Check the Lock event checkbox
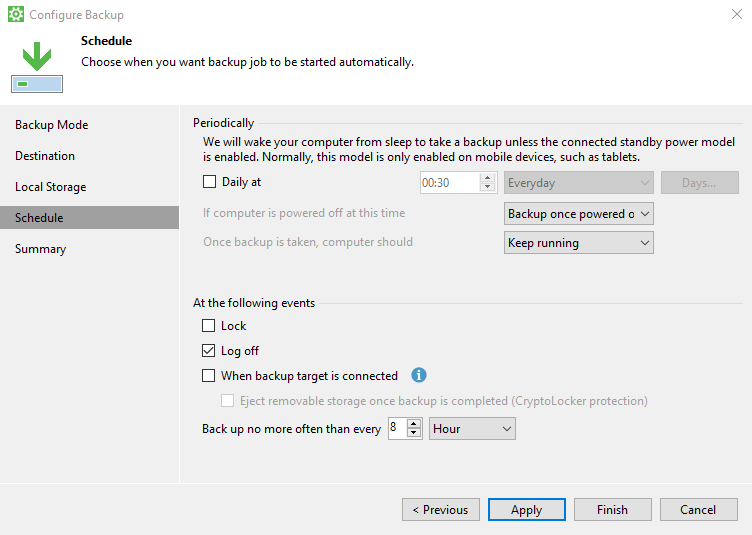This screenshot has width=752, height=535. (x=209, y=326)
